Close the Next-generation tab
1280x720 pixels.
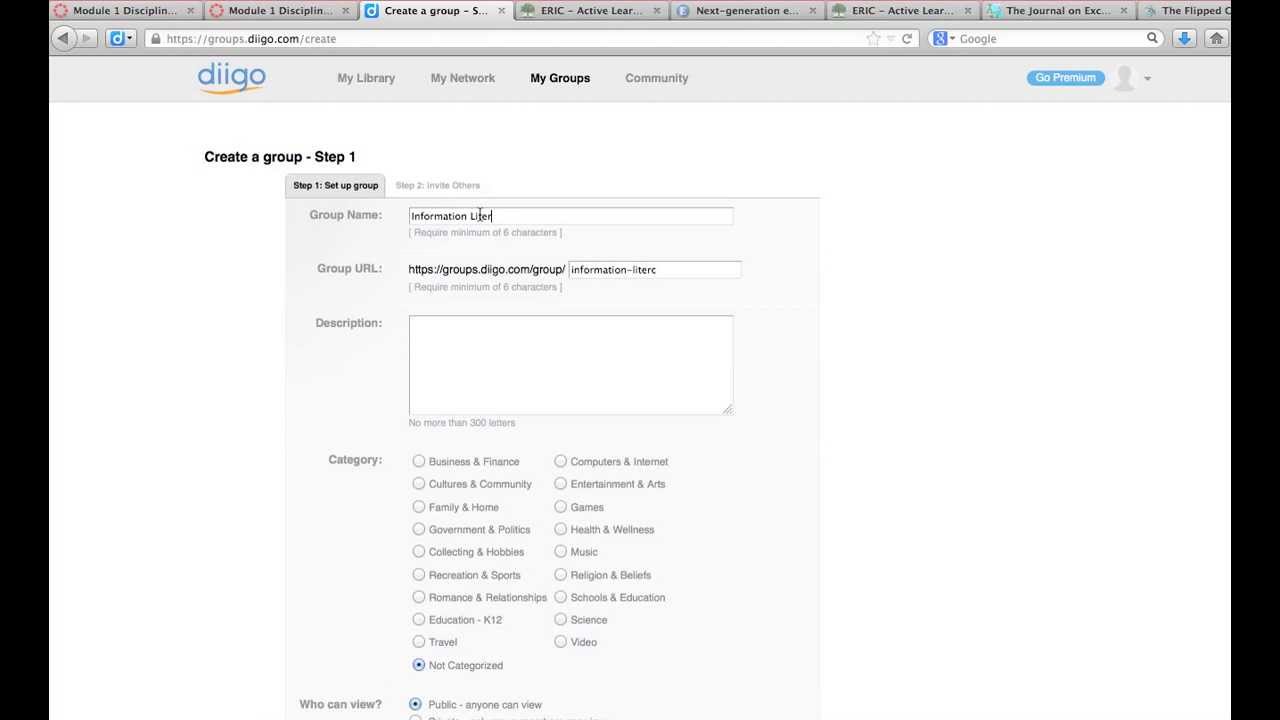[812, 11]
